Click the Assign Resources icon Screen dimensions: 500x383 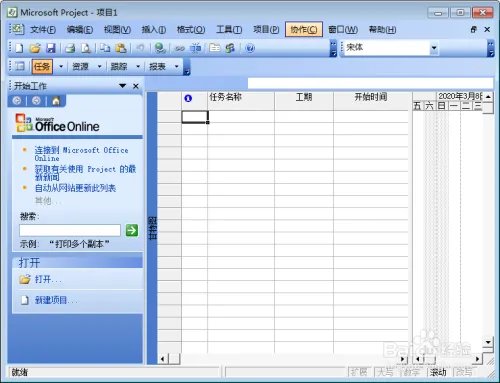(x=230, y=48)
